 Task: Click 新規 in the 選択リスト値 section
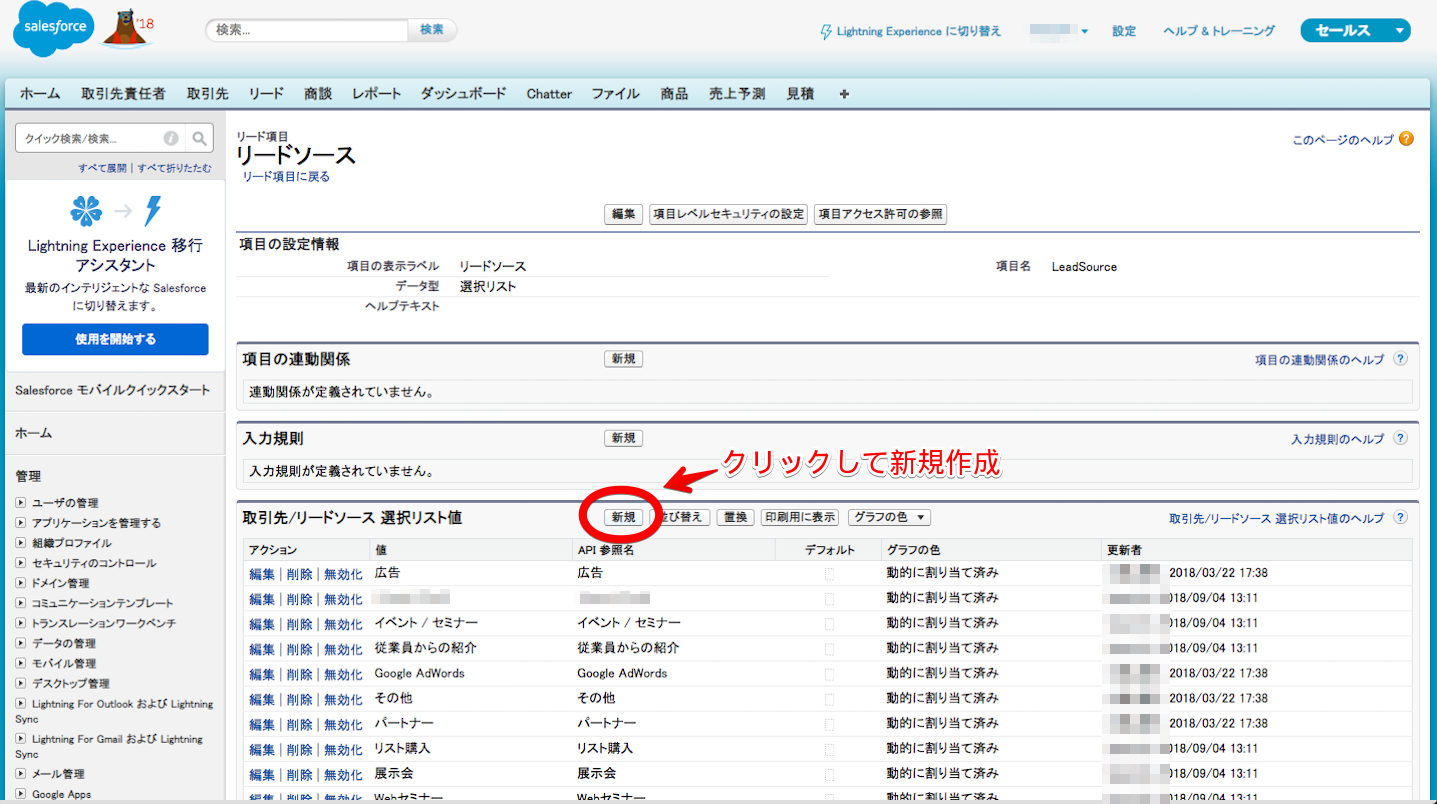click(x=624, y=517)
